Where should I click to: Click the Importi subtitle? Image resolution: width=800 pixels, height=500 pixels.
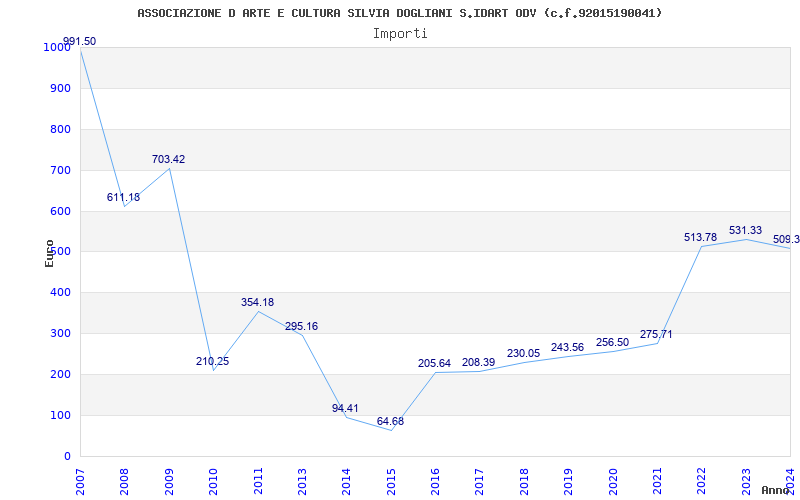(x=400, y=34)
